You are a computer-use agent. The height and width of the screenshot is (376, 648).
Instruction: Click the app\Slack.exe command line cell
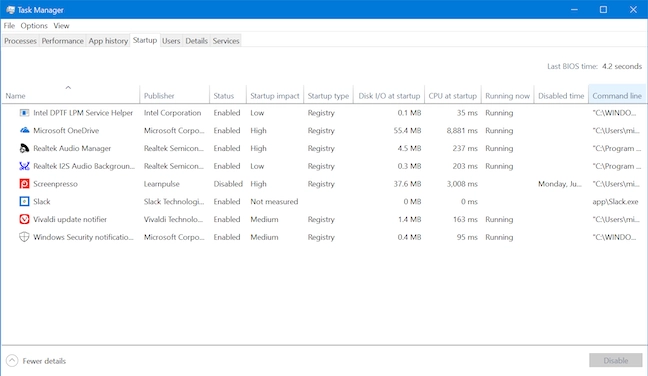pos(615,202)
